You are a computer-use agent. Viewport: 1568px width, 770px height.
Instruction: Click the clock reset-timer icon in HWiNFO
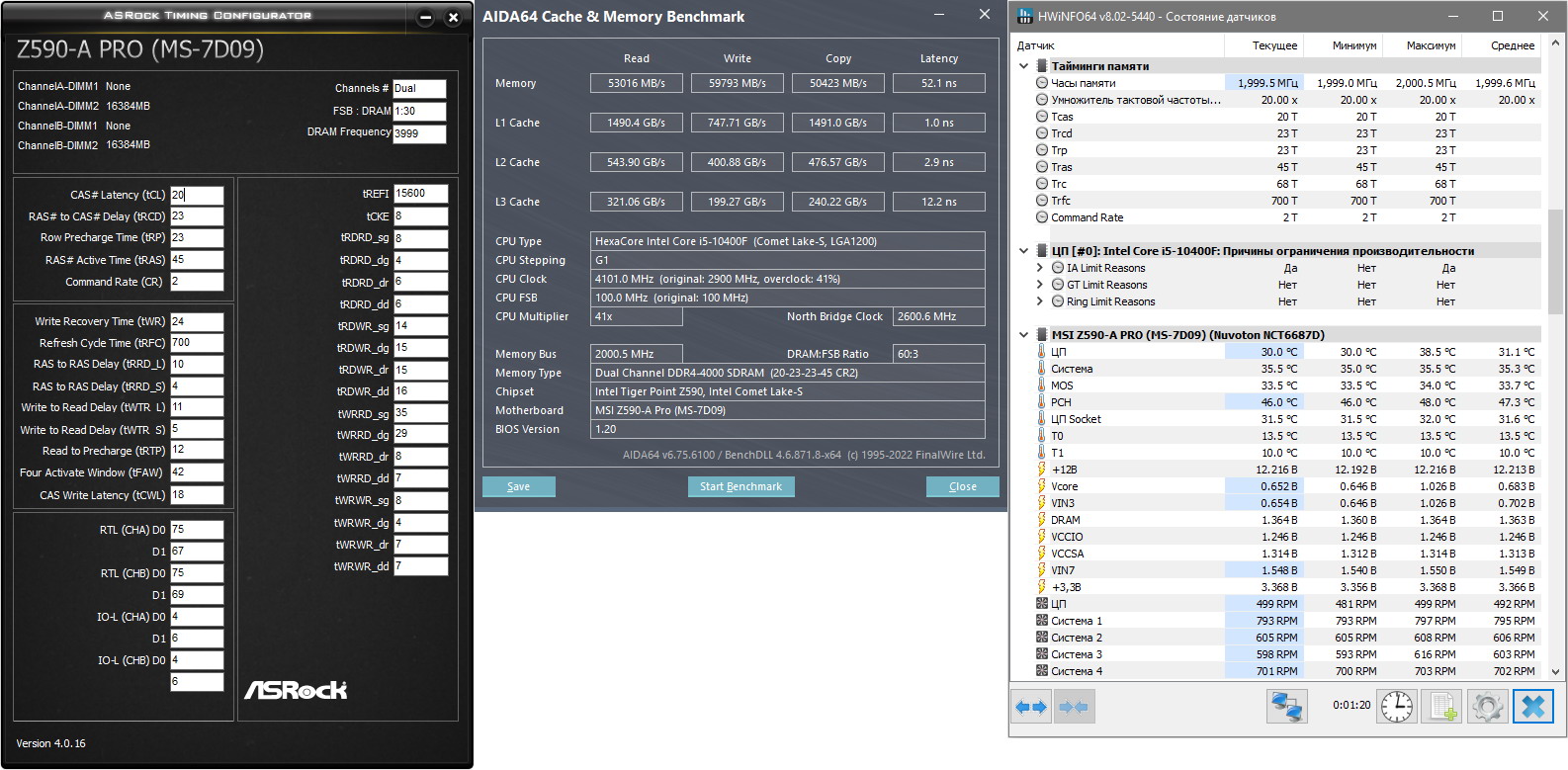[x=1397, y=706]
